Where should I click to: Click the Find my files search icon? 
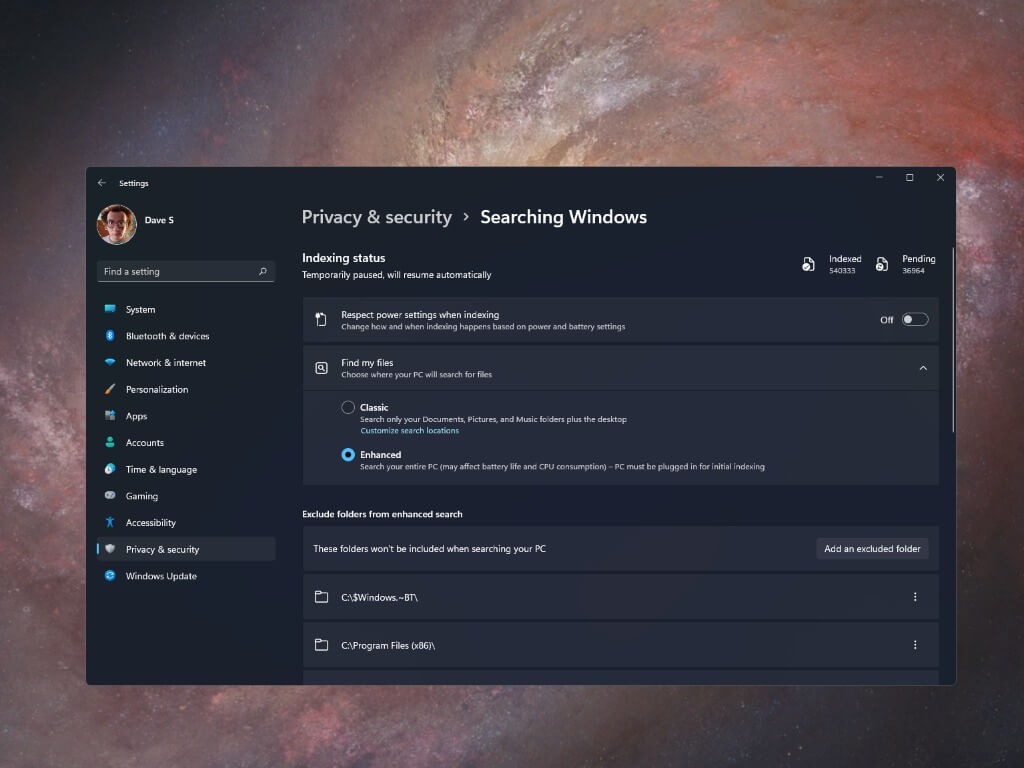[321, 368]
